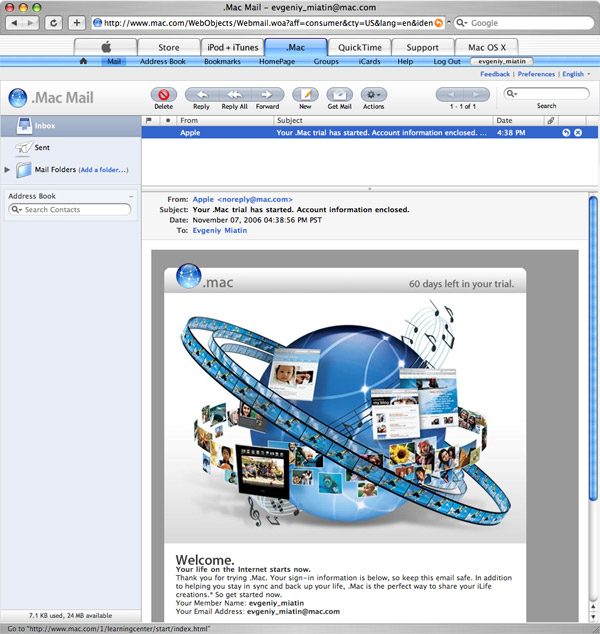Open Preferences link
Image resolution: width=600 pixels, height=634 pixels.
tap(536, 74)
